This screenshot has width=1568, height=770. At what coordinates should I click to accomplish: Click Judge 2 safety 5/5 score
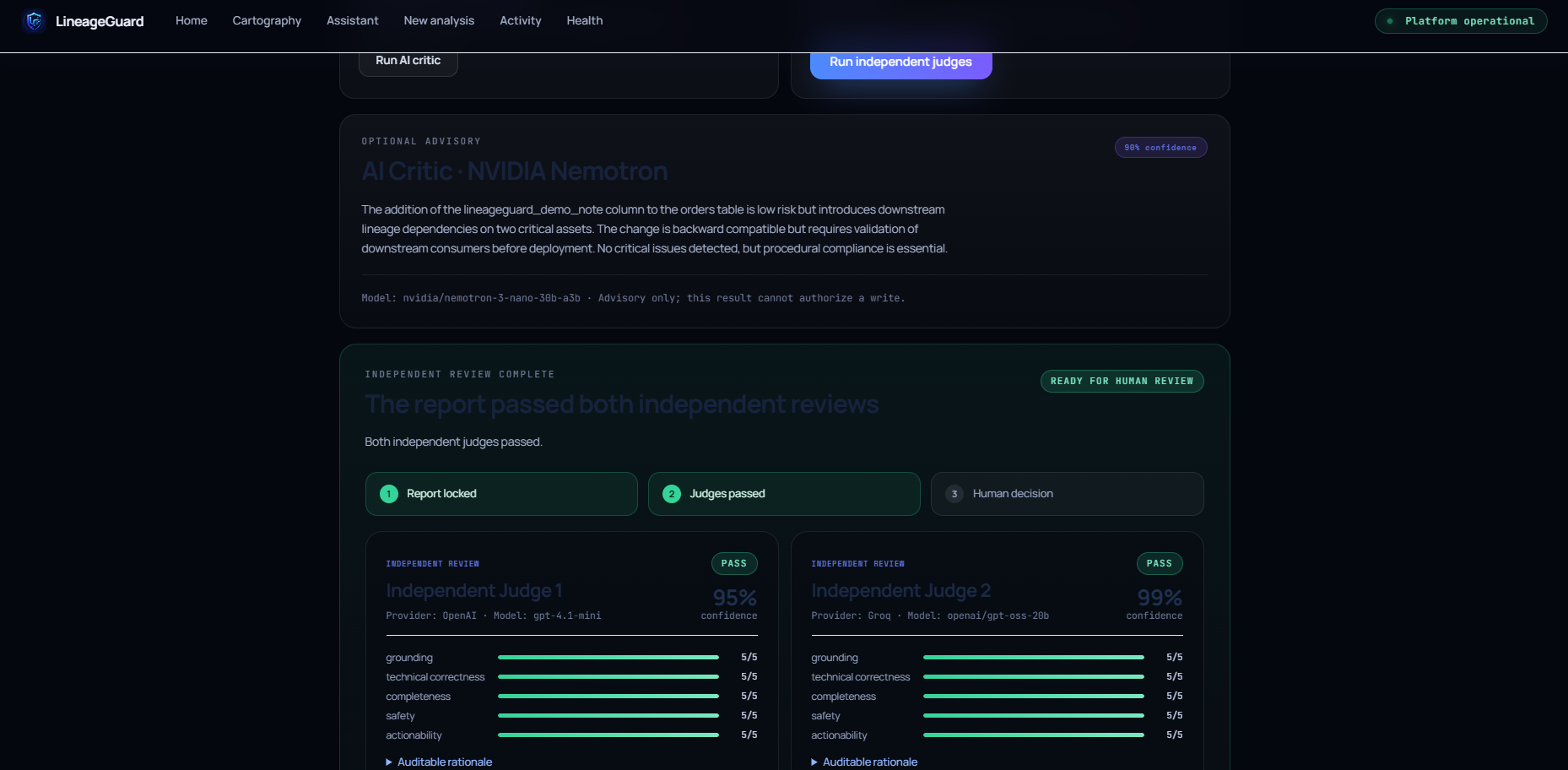(1175, 715)
